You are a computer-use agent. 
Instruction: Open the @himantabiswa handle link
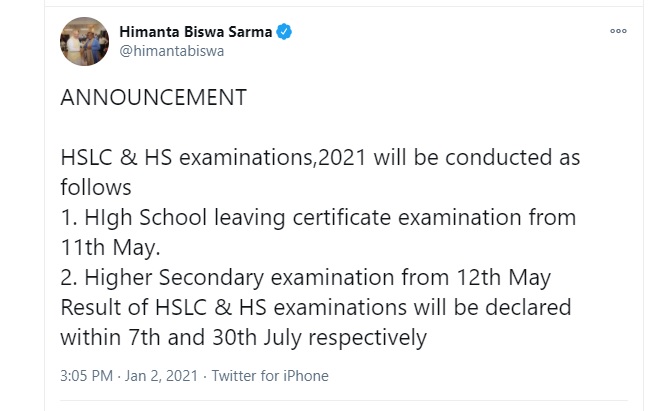tap(171, 52)
